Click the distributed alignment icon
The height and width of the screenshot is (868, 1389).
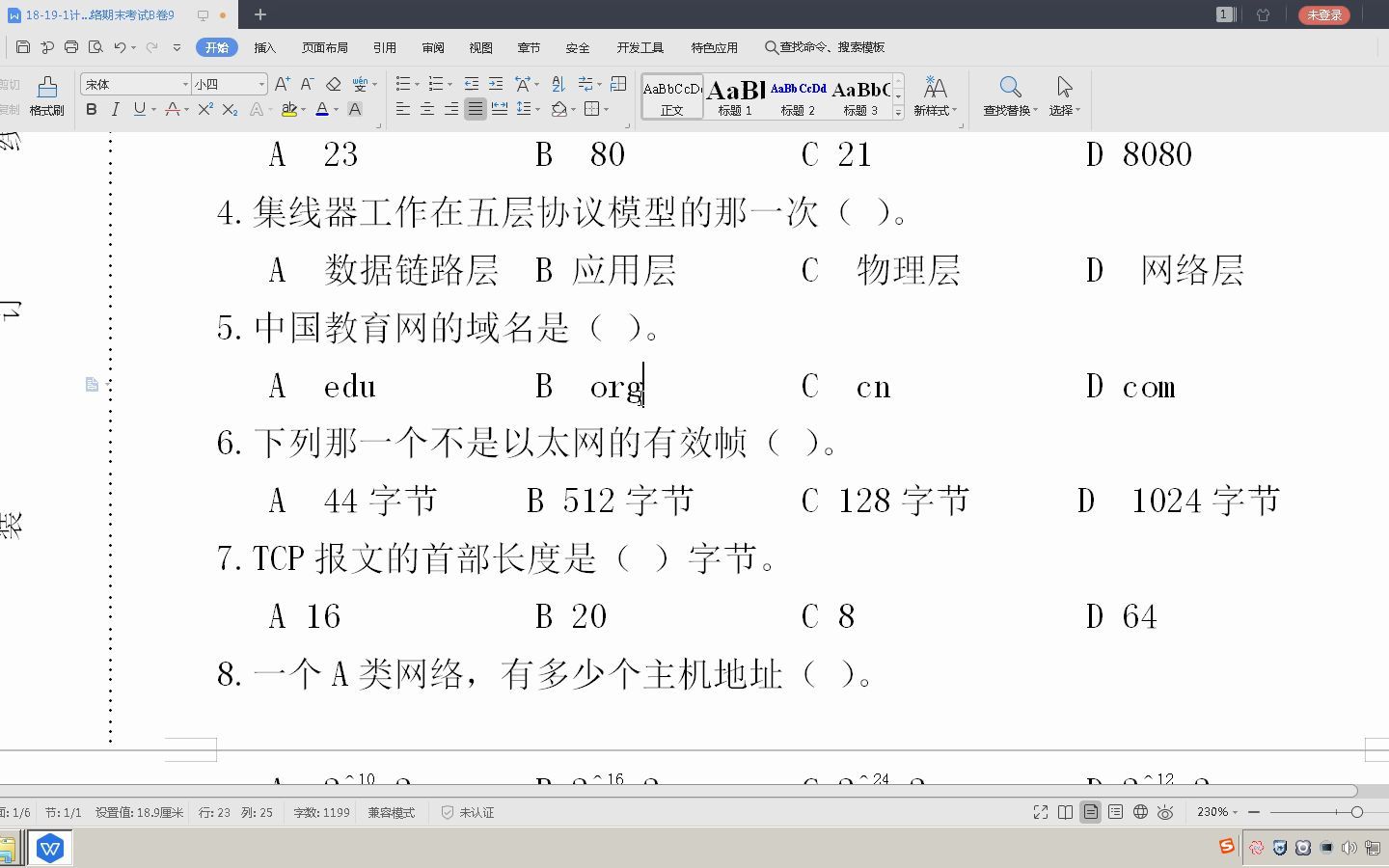tap(500, 110)
